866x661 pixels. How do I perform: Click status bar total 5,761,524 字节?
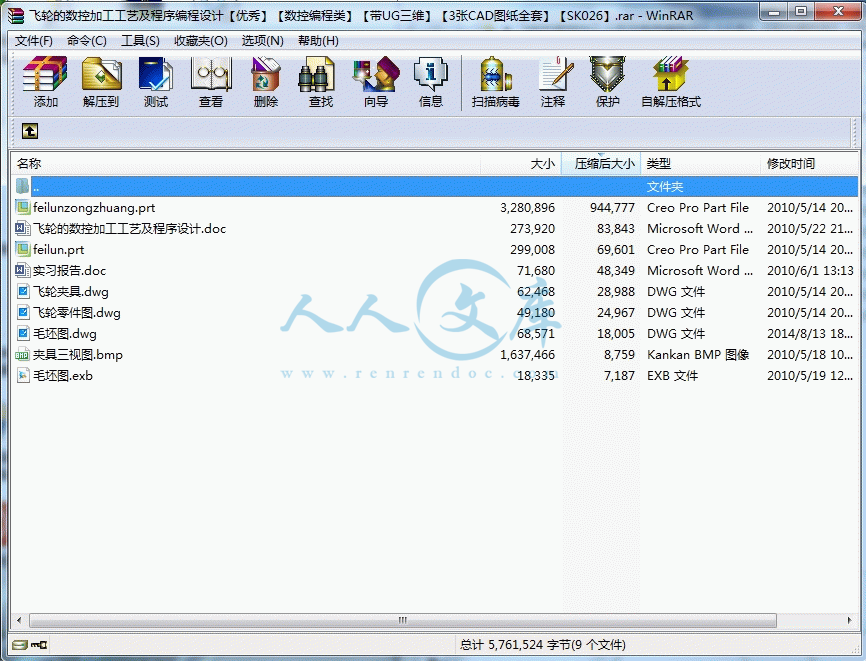coord(543,644)
